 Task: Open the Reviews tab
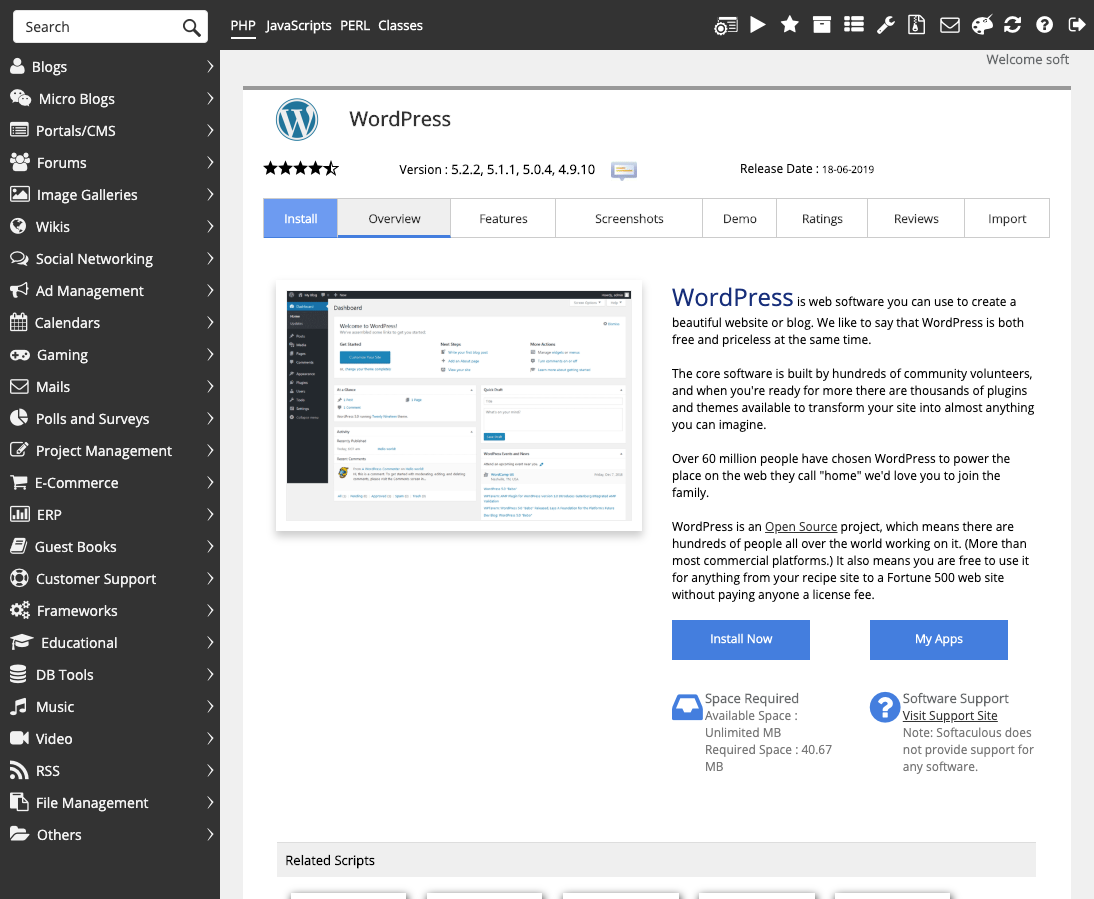pos(915,218)
